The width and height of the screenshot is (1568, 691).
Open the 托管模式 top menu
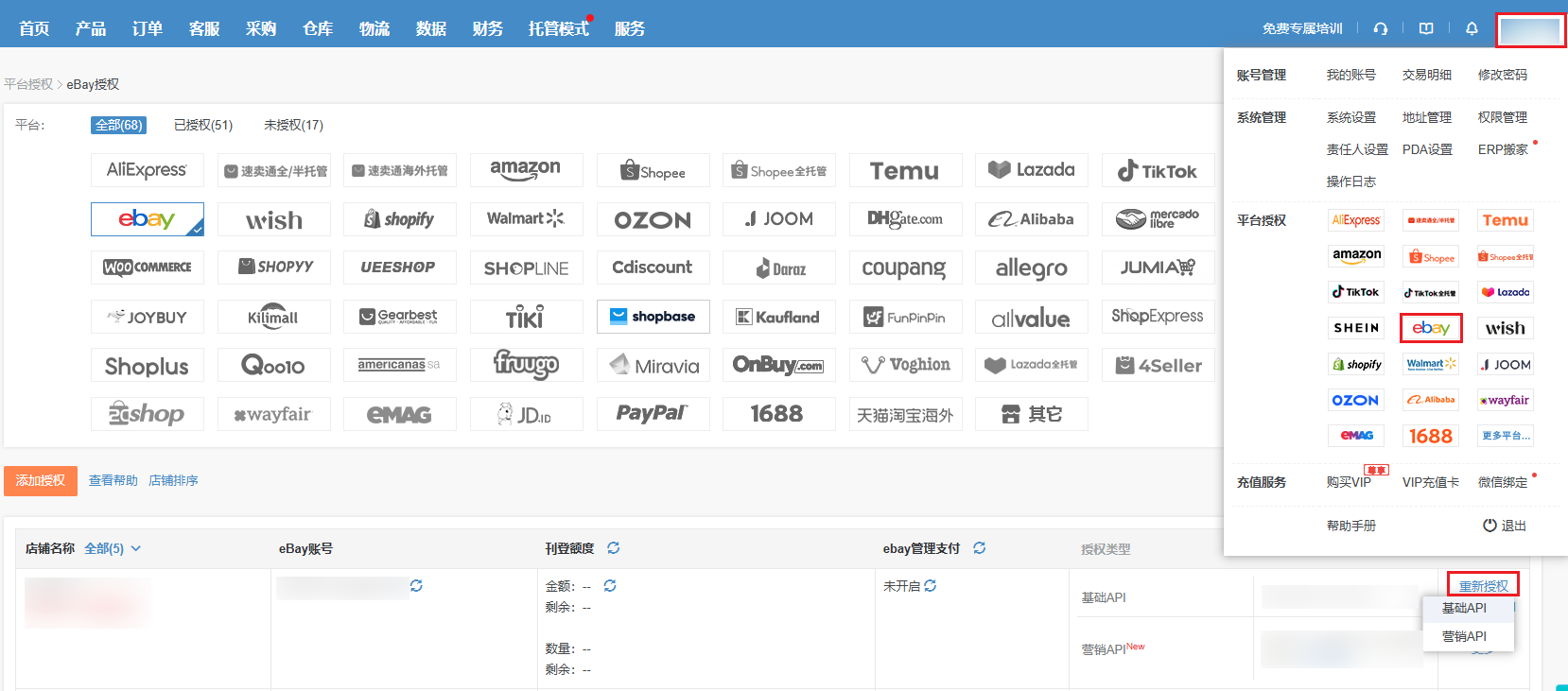pos(559,28)
